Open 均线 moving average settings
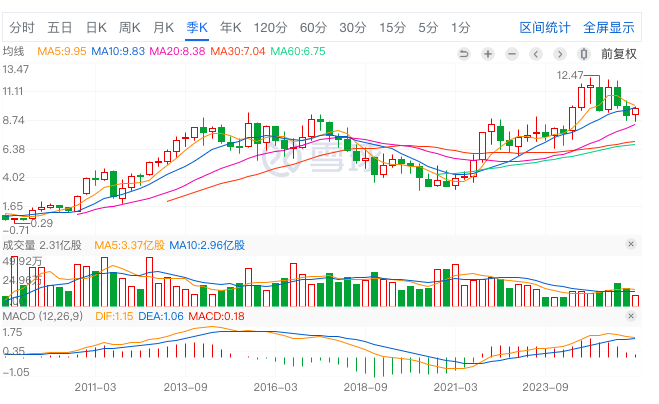 click(13, 51)
